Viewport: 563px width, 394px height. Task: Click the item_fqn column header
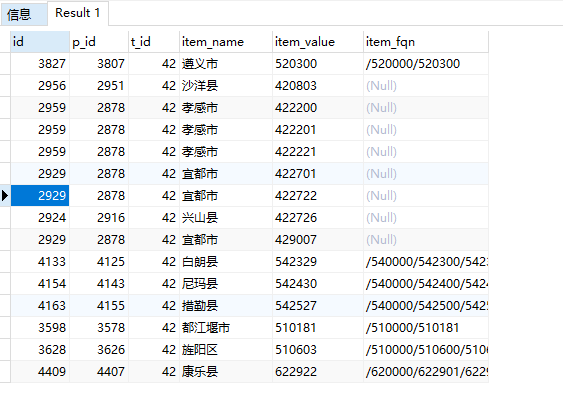426,42
